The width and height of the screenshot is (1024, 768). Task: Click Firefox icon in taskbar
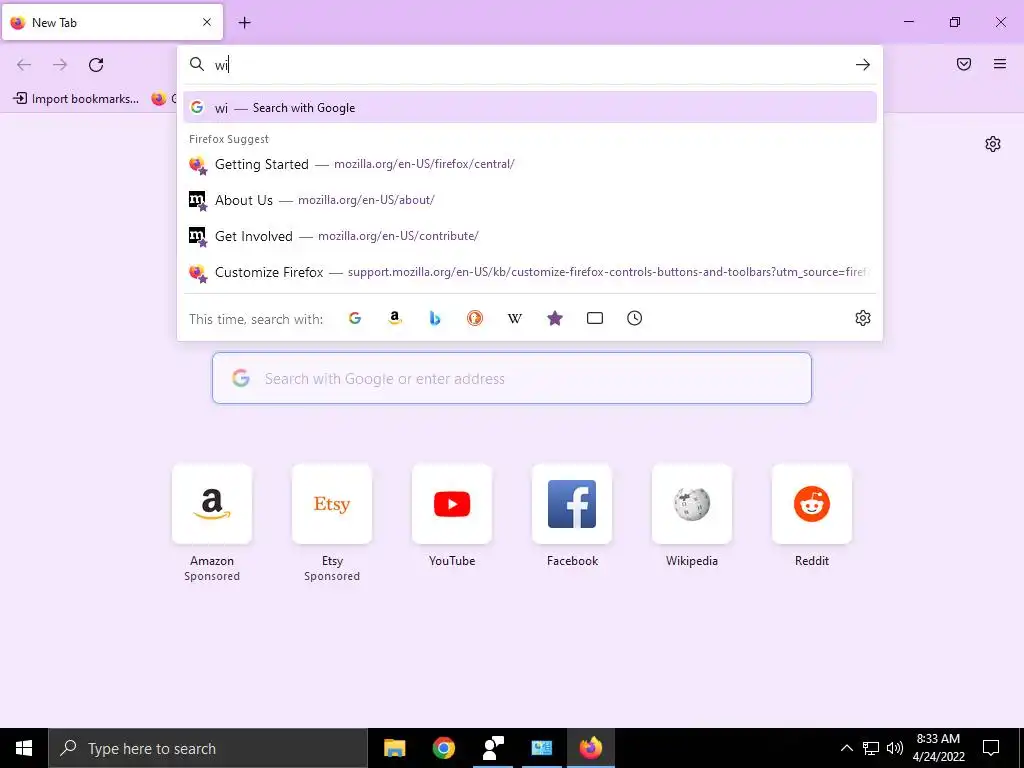(x=590, y=748)
